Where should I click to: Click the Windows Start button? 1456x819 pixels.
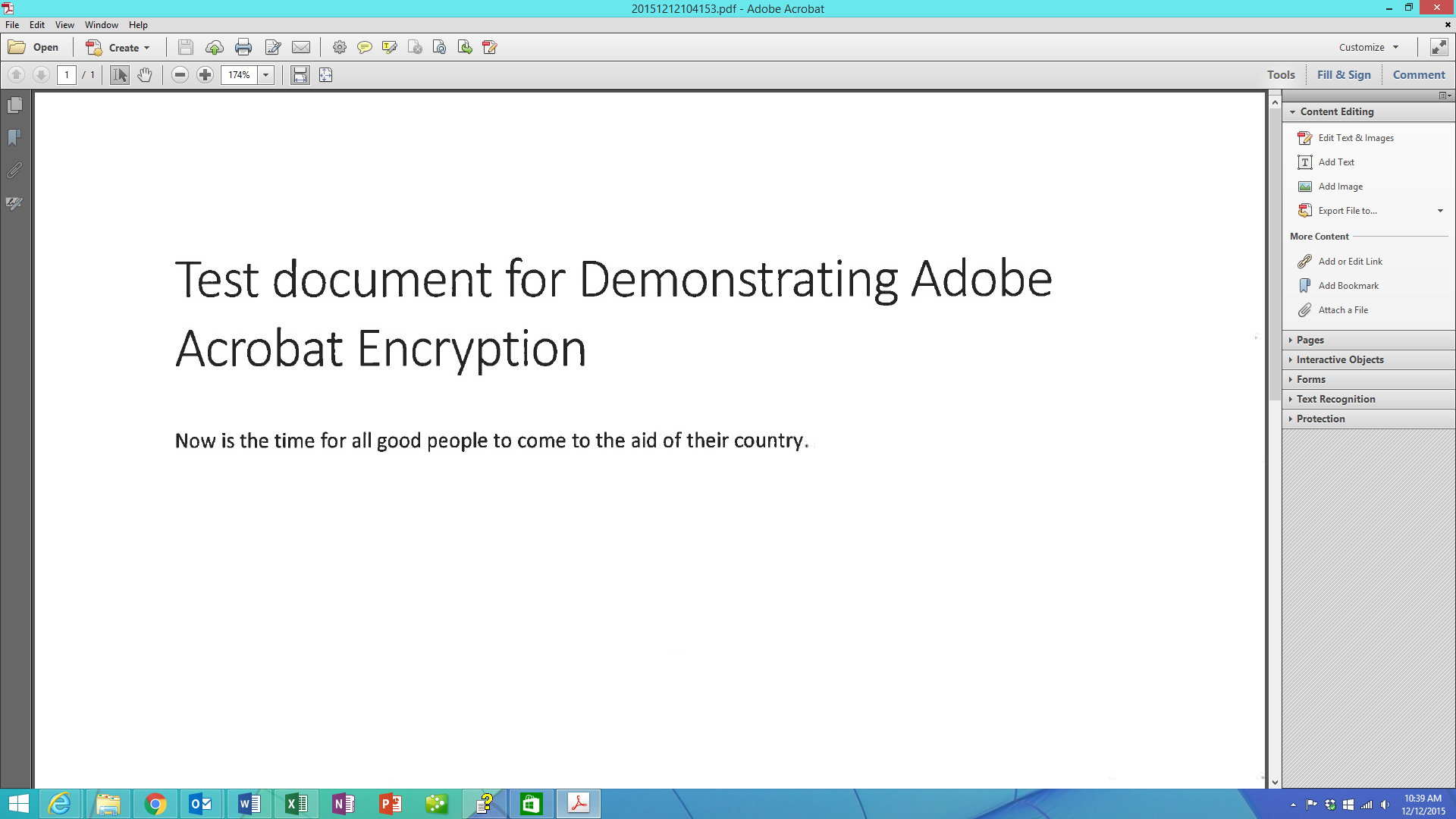(x=18, y=804)
